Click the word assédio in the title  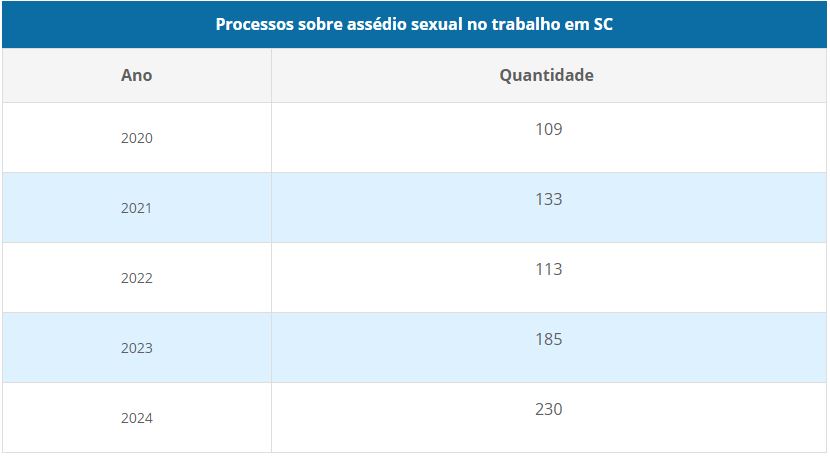tap(377, 24)
